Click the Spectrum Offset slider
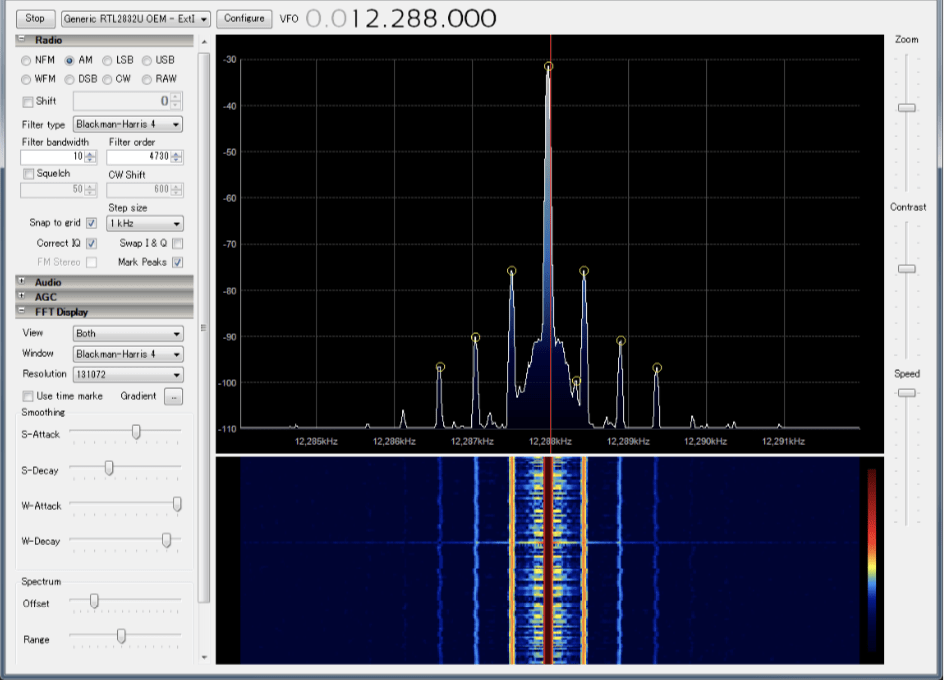The width and height of the screenshot is (944, 680). tap(94, 600)
